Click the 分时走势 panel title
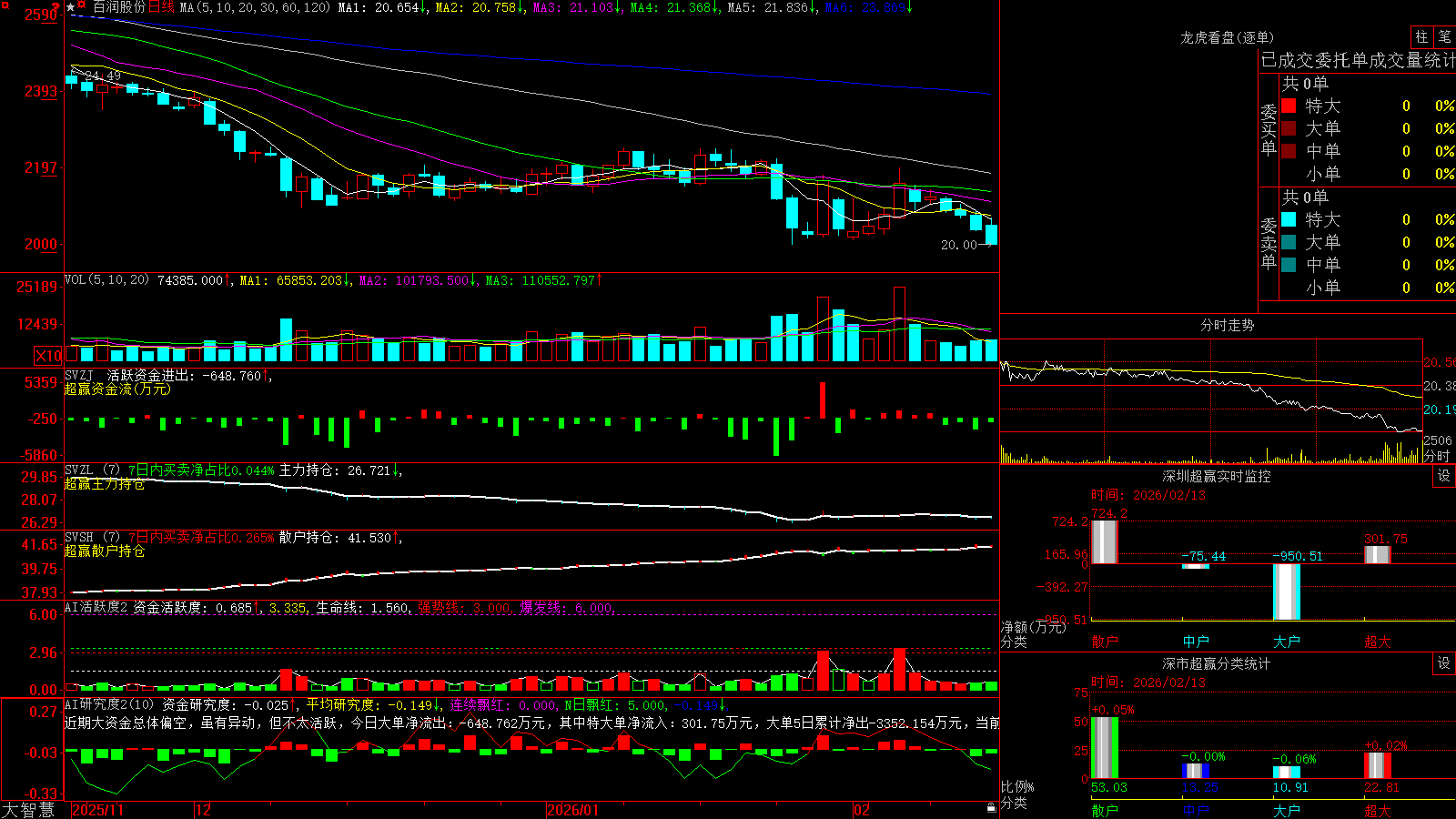Image resolution: width=1456 pixels, height=819 pixels. click(x=1227, y=325)
